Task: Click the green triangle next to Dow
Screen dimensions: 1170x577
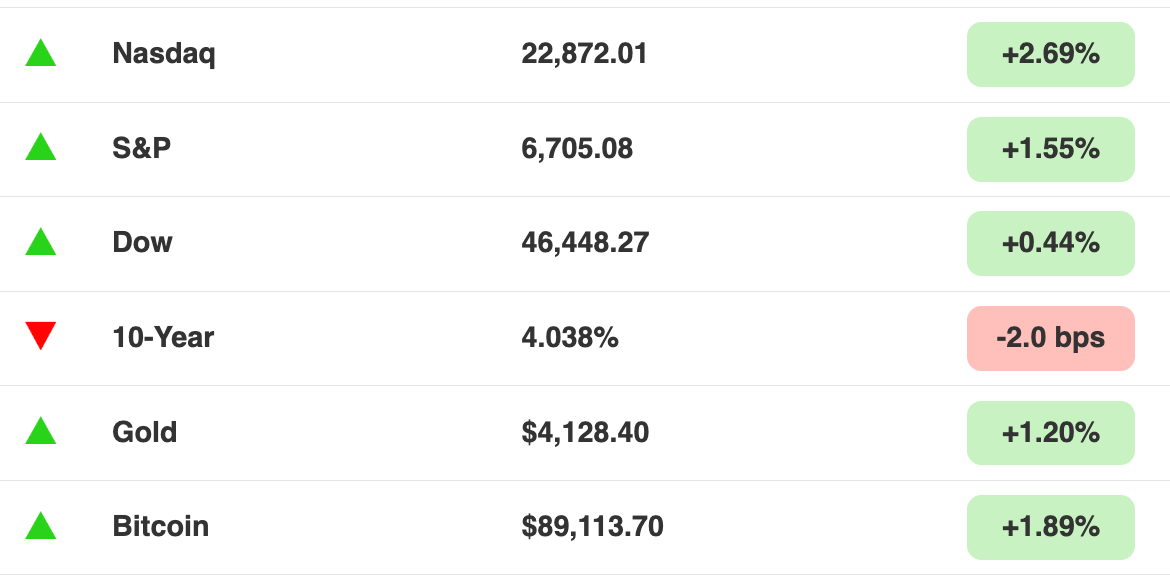Action: (x=41, y=242)
